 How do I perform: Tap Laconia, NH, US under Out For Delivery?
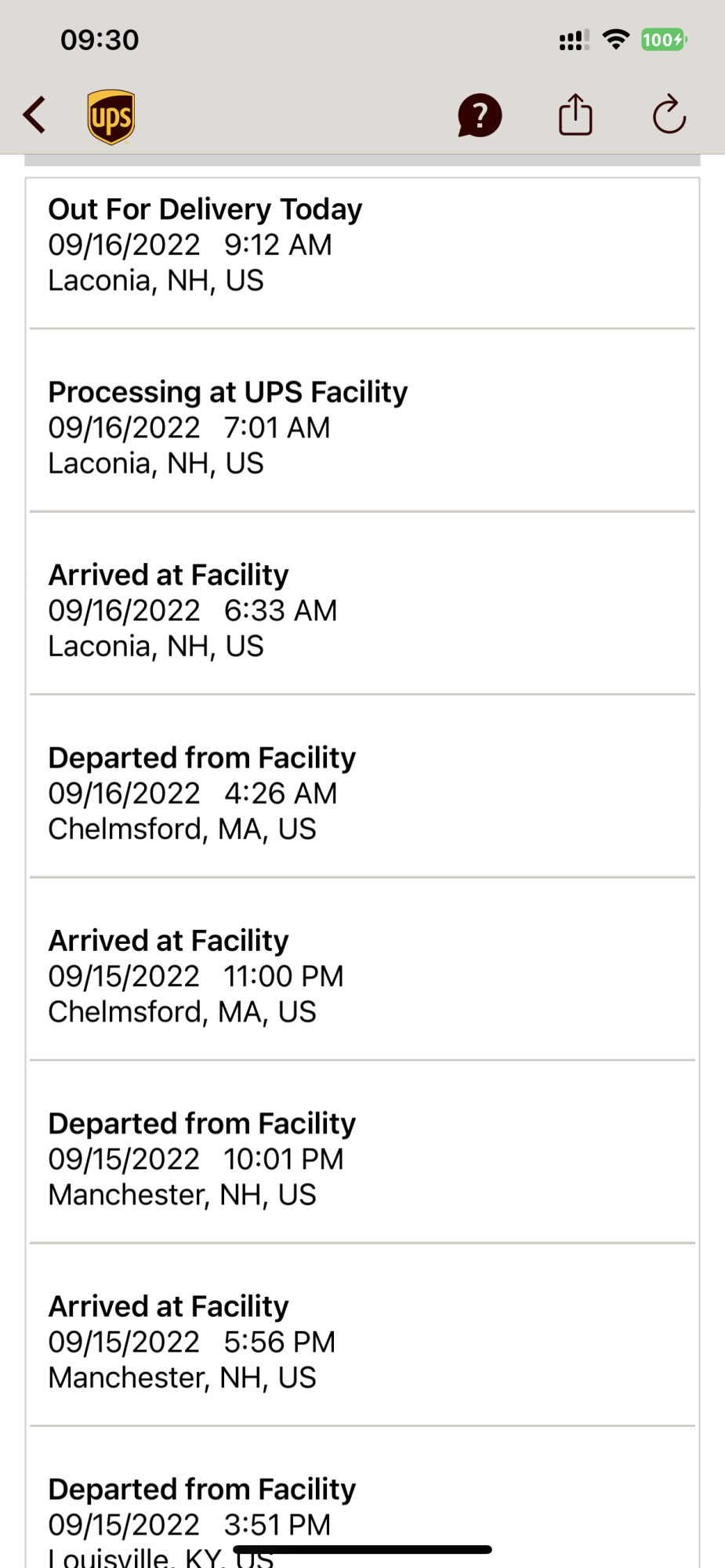[156, 281]
